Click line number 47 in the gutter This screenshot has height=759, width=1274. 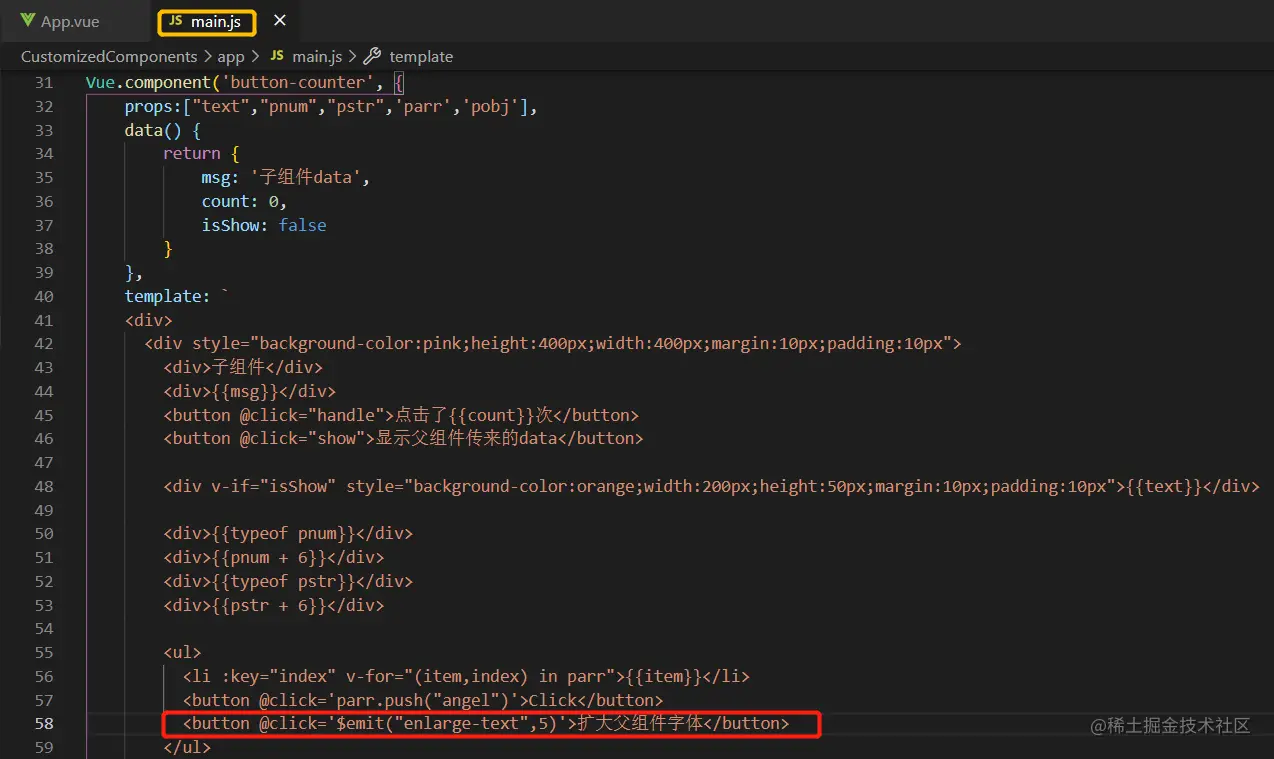coord(43,462)
